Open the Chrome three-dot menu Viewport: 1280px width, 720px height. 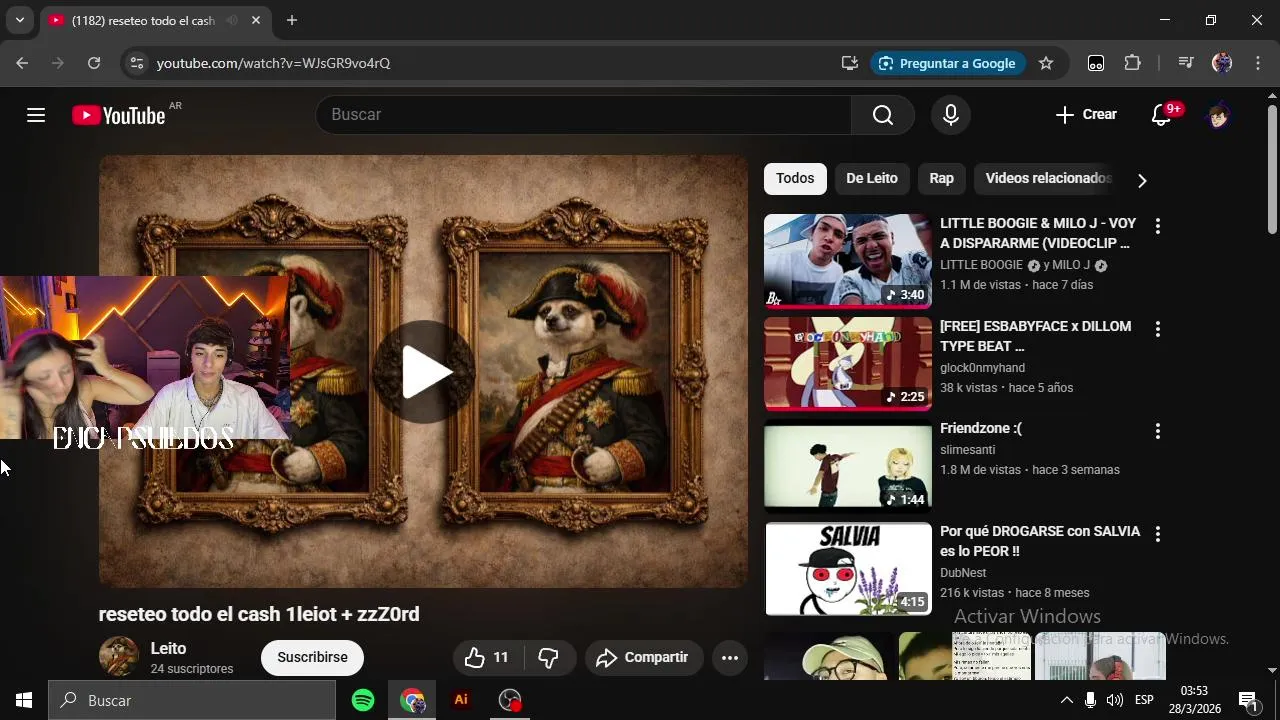click(x=1258, y=63)
